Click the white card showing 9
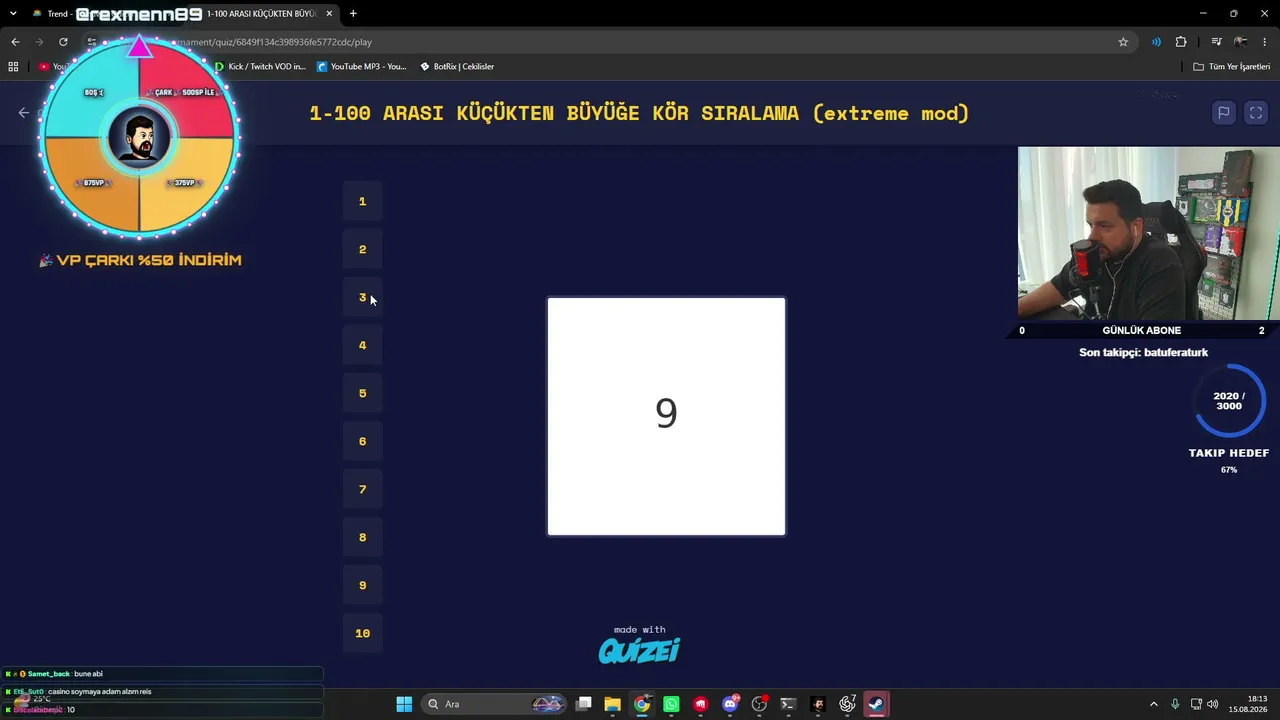 point(666,416)
